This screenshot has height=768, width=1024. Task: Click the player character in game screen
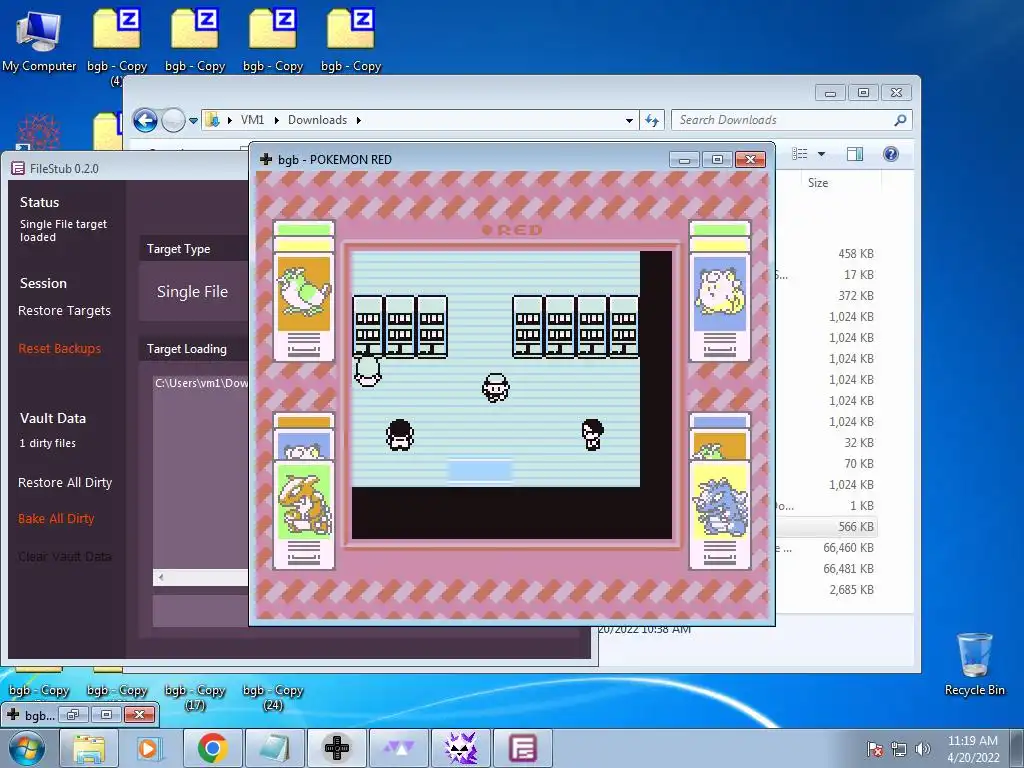click(496, 388)
